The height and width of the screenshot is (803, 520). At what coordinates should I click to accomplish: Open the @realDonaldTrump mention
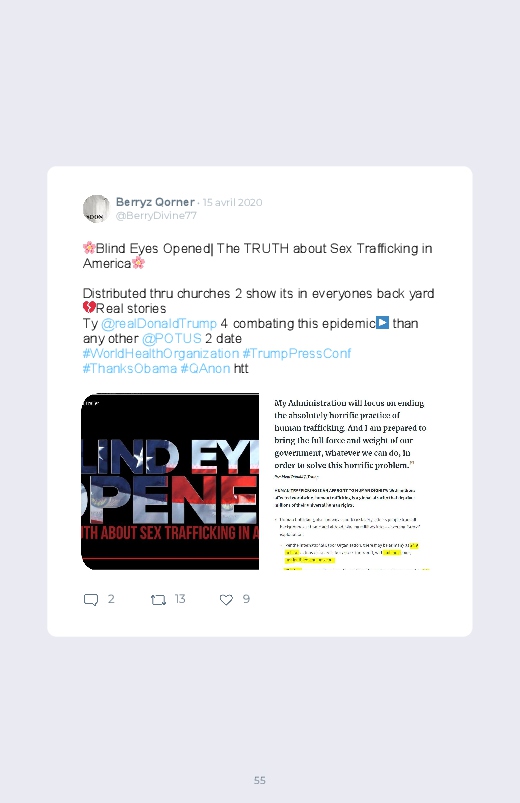point(159,324)
